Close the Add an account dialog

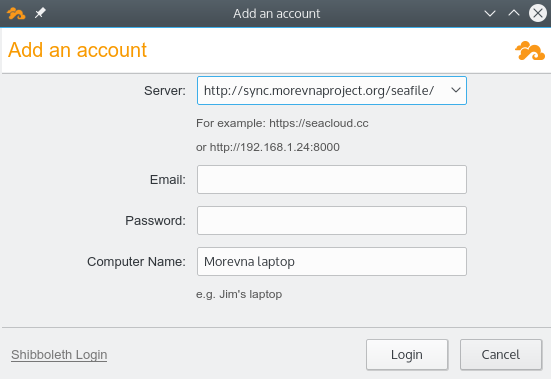pos(538,13)
